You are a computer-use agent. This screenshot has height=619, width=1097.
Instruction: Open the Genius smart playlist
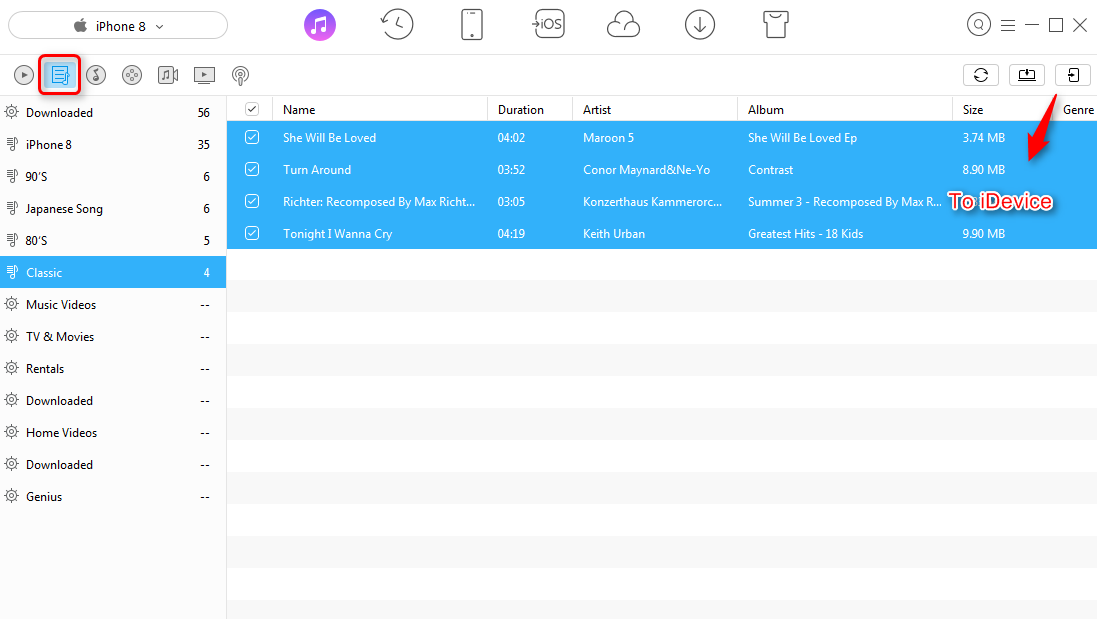click(113, 497)
